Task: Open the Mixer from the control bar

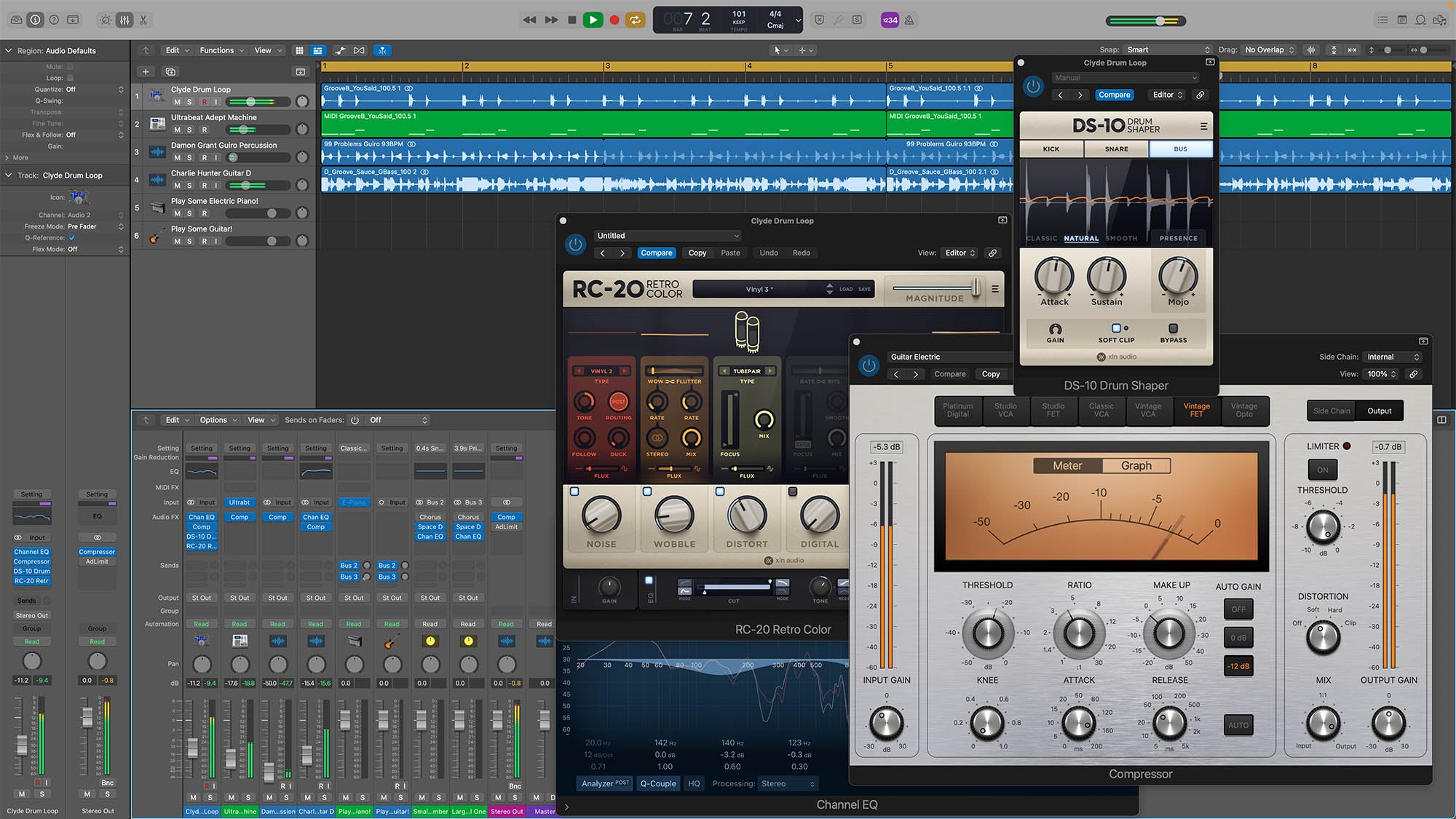Action: tap(124, 20)
